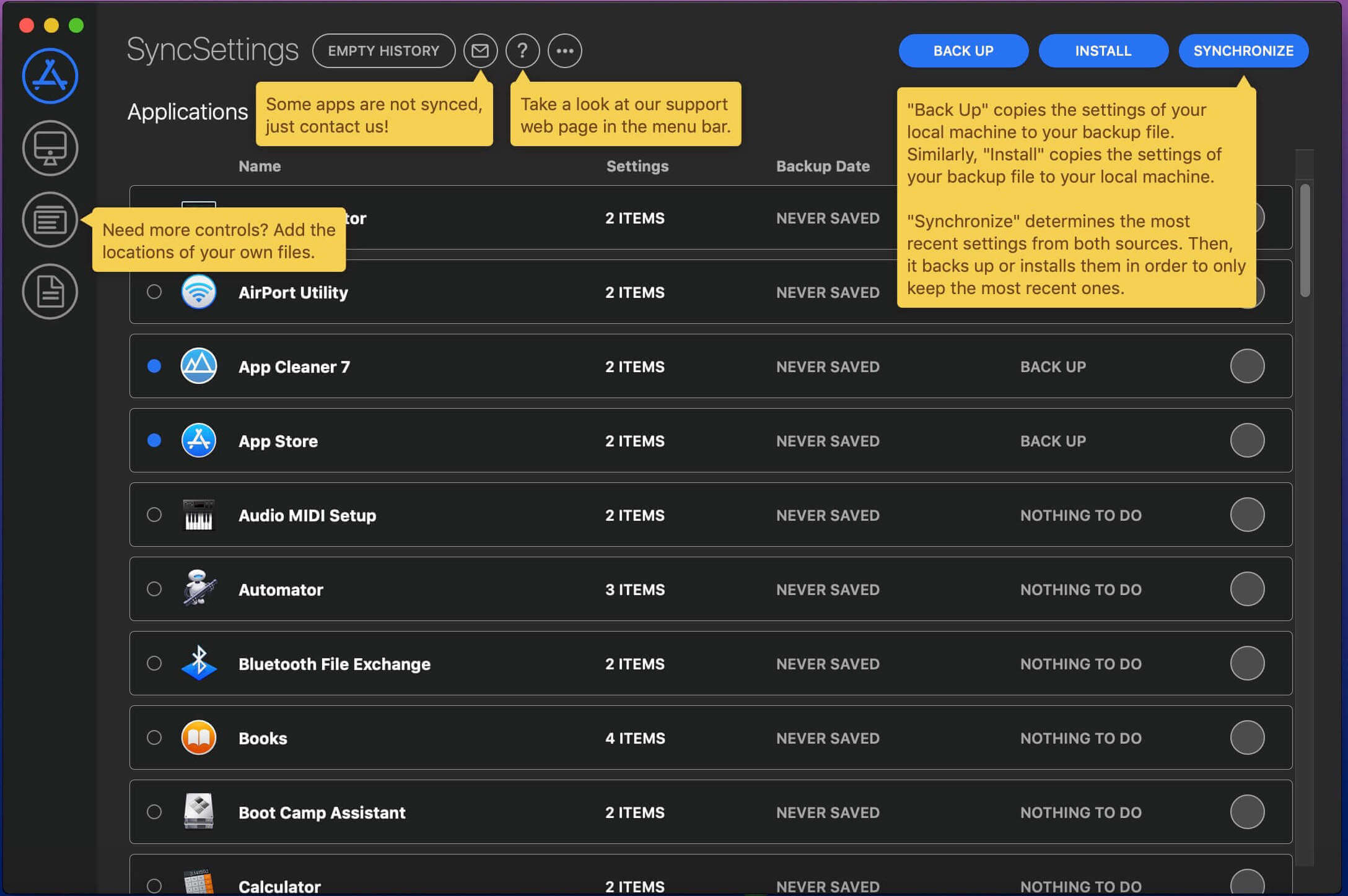Click the Books app icon
This screenshot has width=1348, height=896.
[198, 737]
